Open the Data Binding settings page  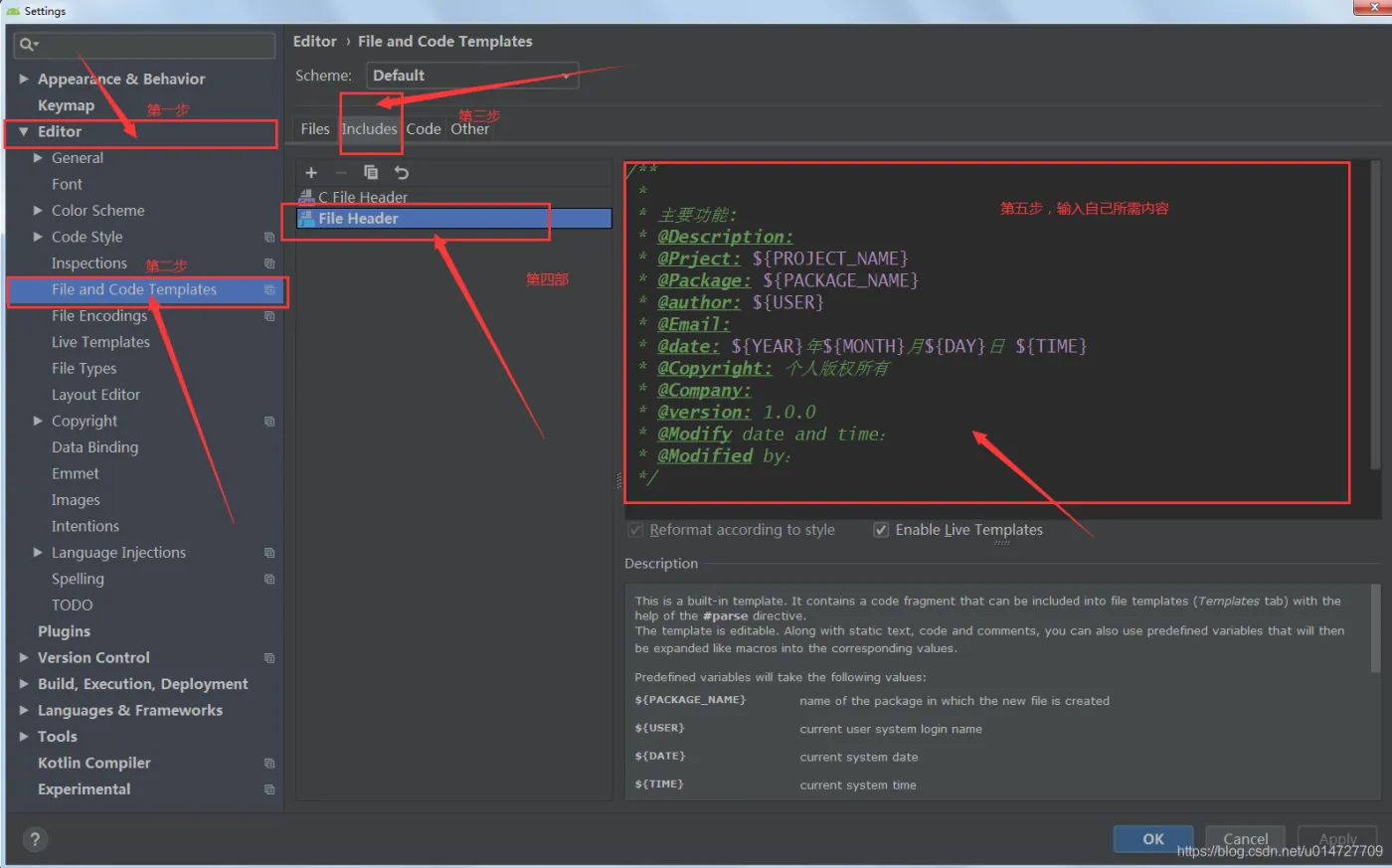coord(94,447)
